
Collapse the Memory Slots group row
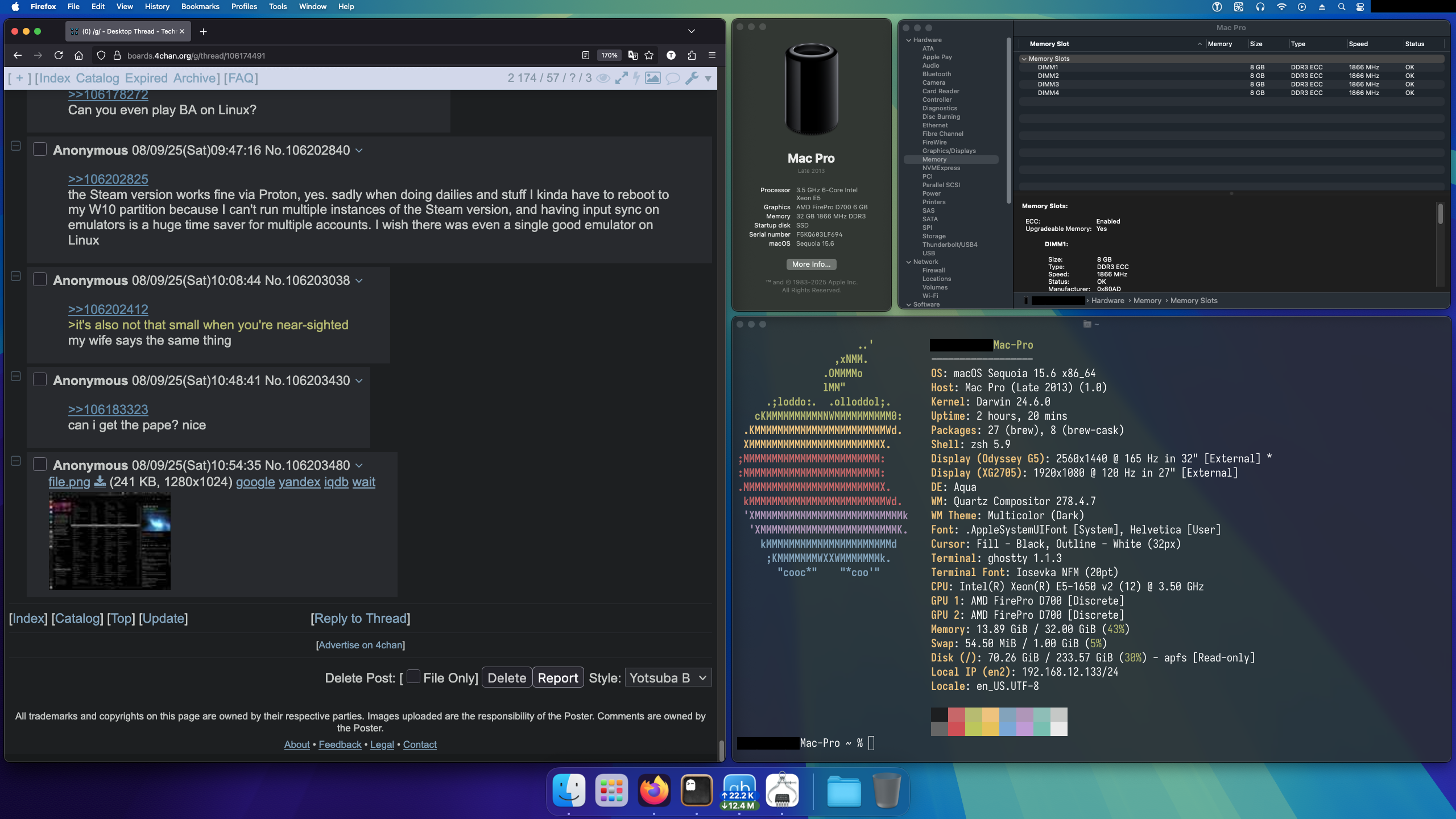(x=1024, y=59)
